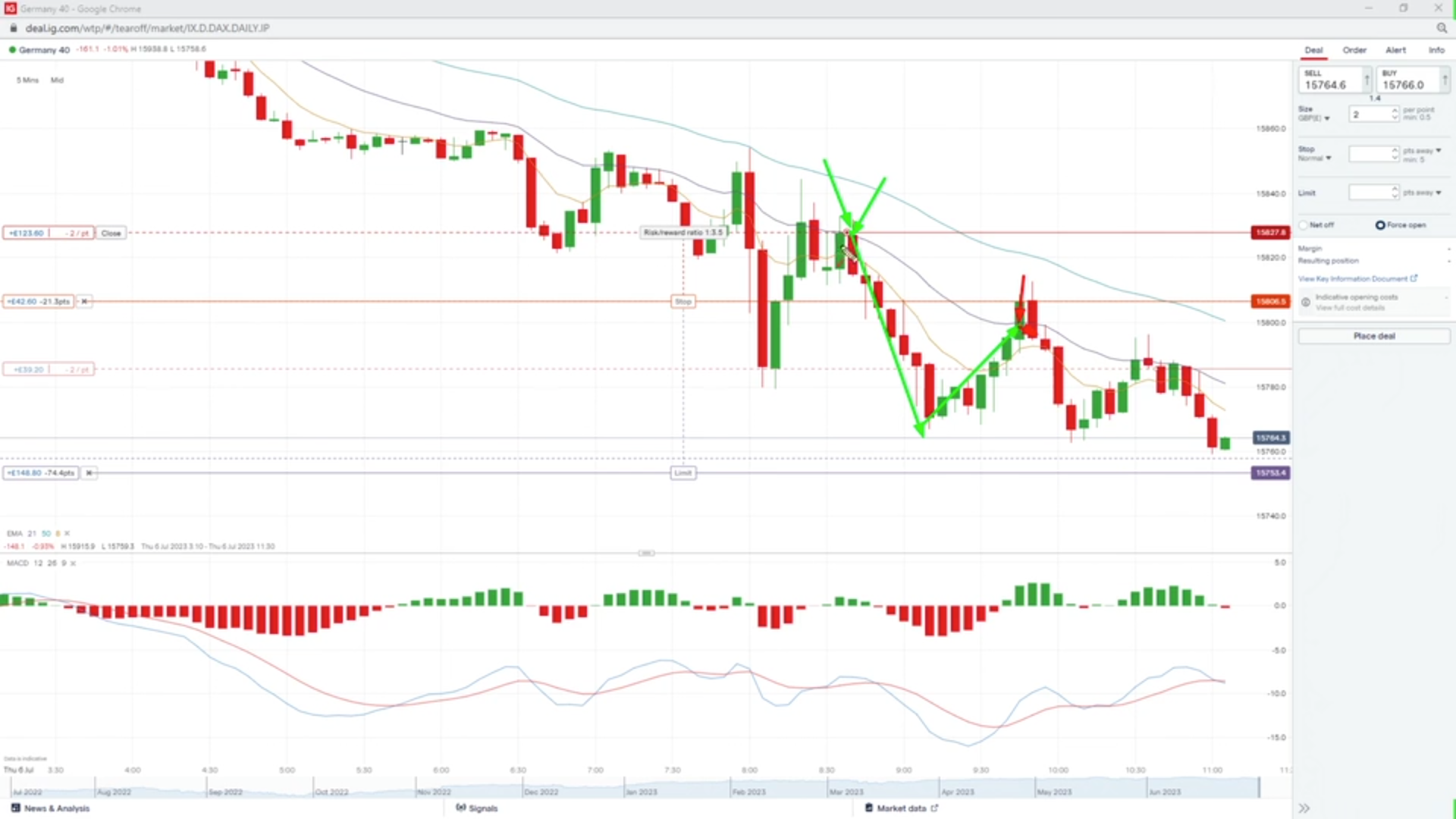
Task: Select the Force open radio button
Action: (1380, 225)
